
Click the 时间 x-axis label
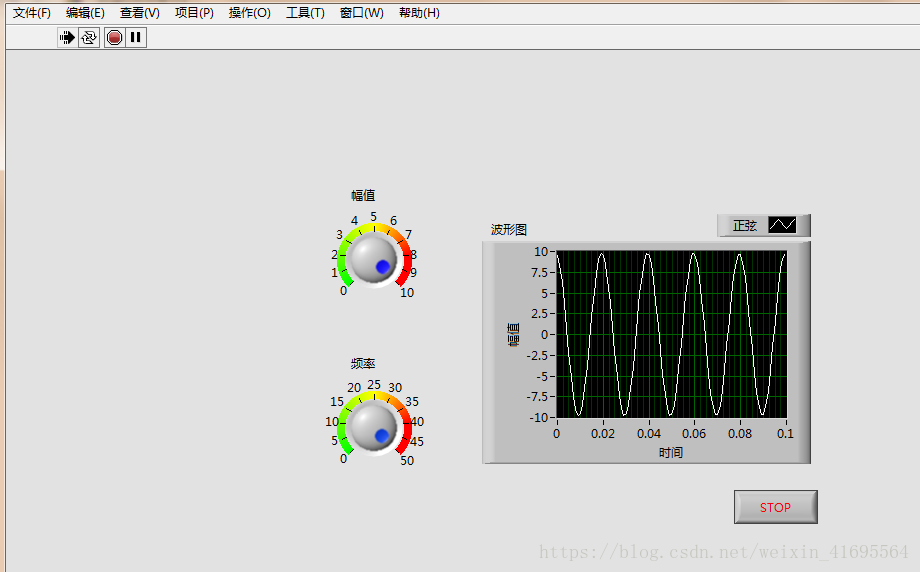pyautogui.click(x=671, y=452)
